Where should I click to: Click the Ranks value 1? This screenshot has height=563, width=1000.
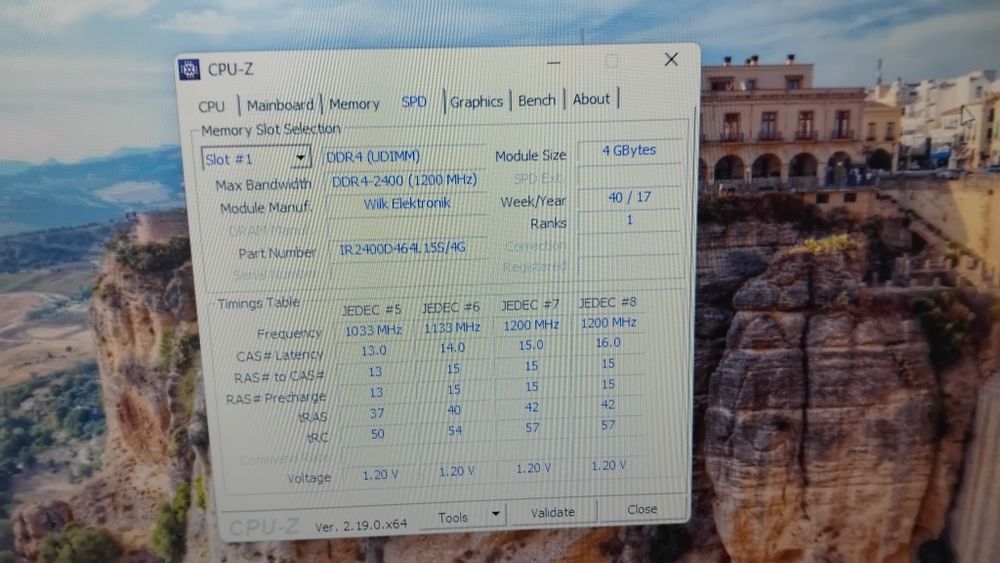(629, 220)
